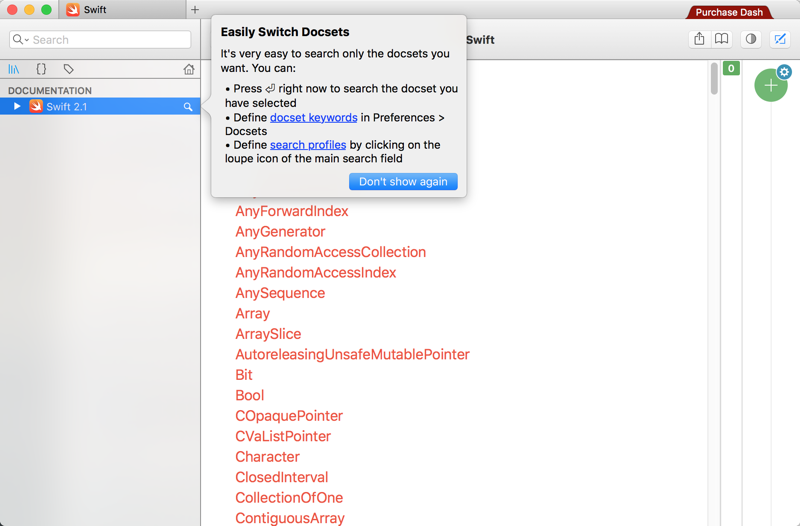The image size is (800, 526).
Task: Click the DOCUMENTATION section header
Action: pyautogui.click(x=49, y=90)
